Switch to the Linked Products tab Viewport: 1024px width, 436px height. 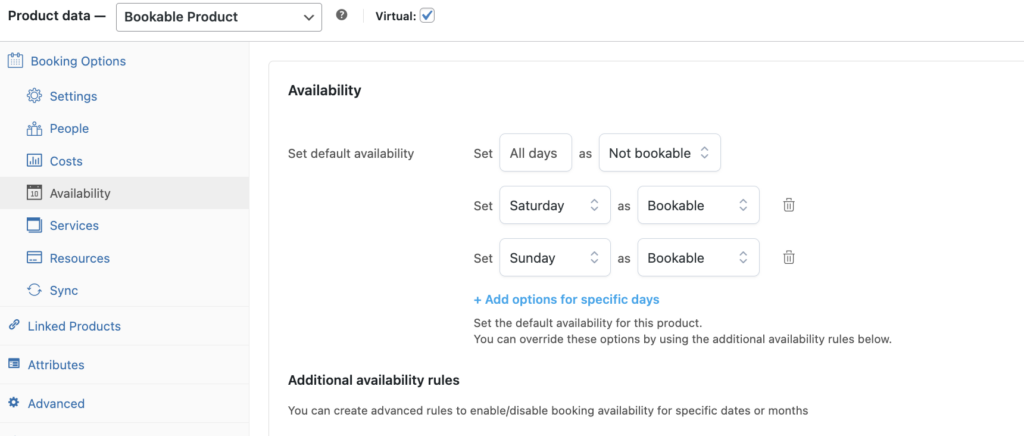point(74,326)
